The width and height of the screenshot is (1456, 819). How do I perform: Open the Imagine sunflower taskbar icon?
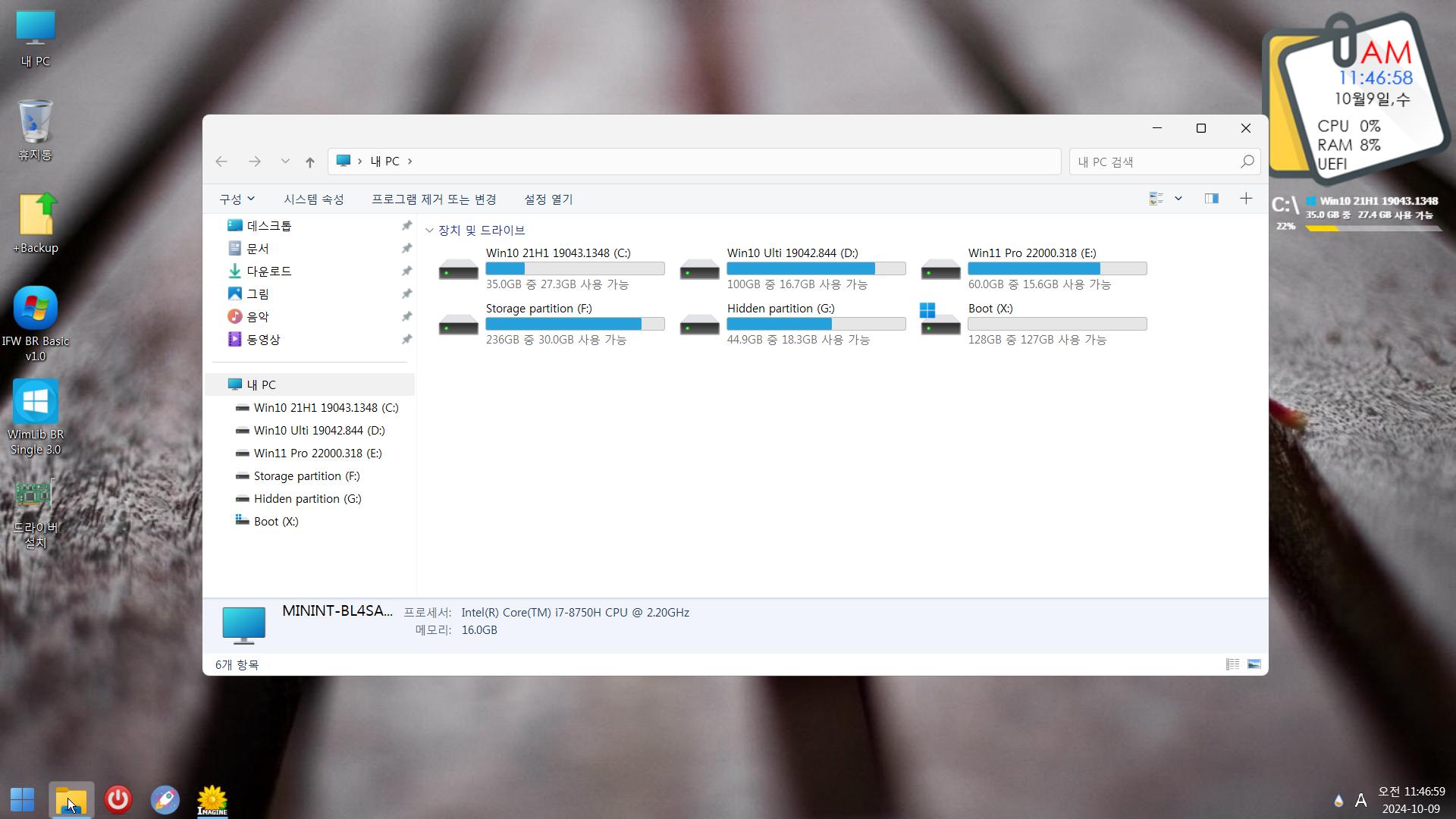[212, 800]
